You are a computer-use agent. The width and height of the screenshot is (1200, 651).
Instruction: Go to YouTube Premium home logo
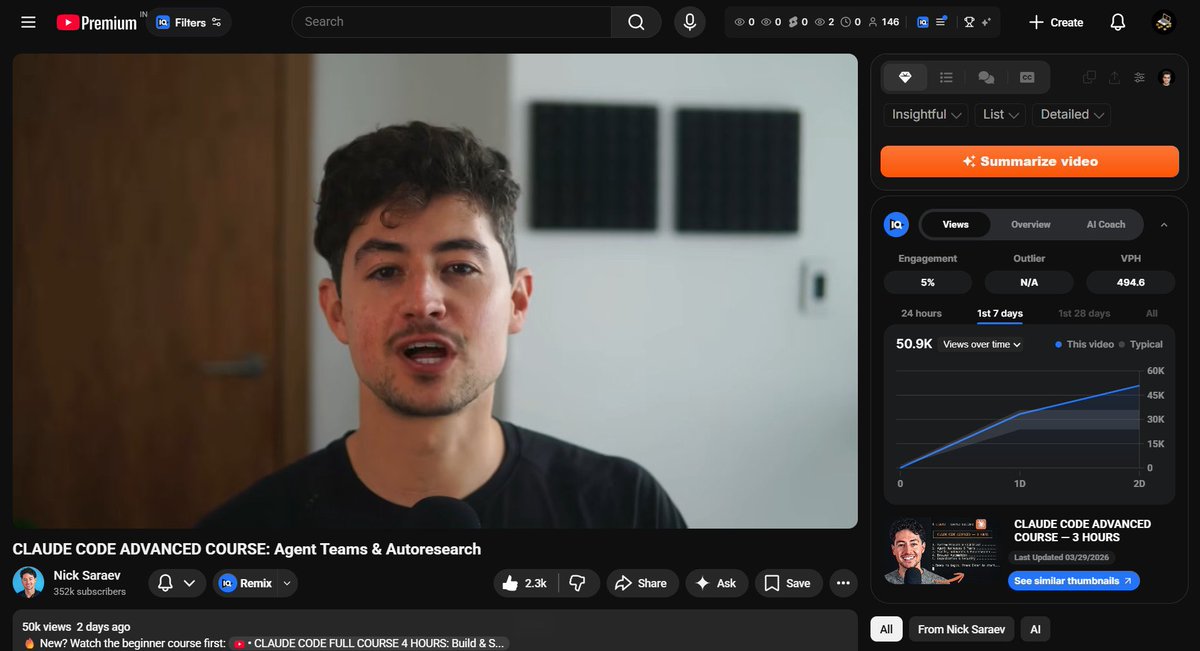[x=97, y=22]
